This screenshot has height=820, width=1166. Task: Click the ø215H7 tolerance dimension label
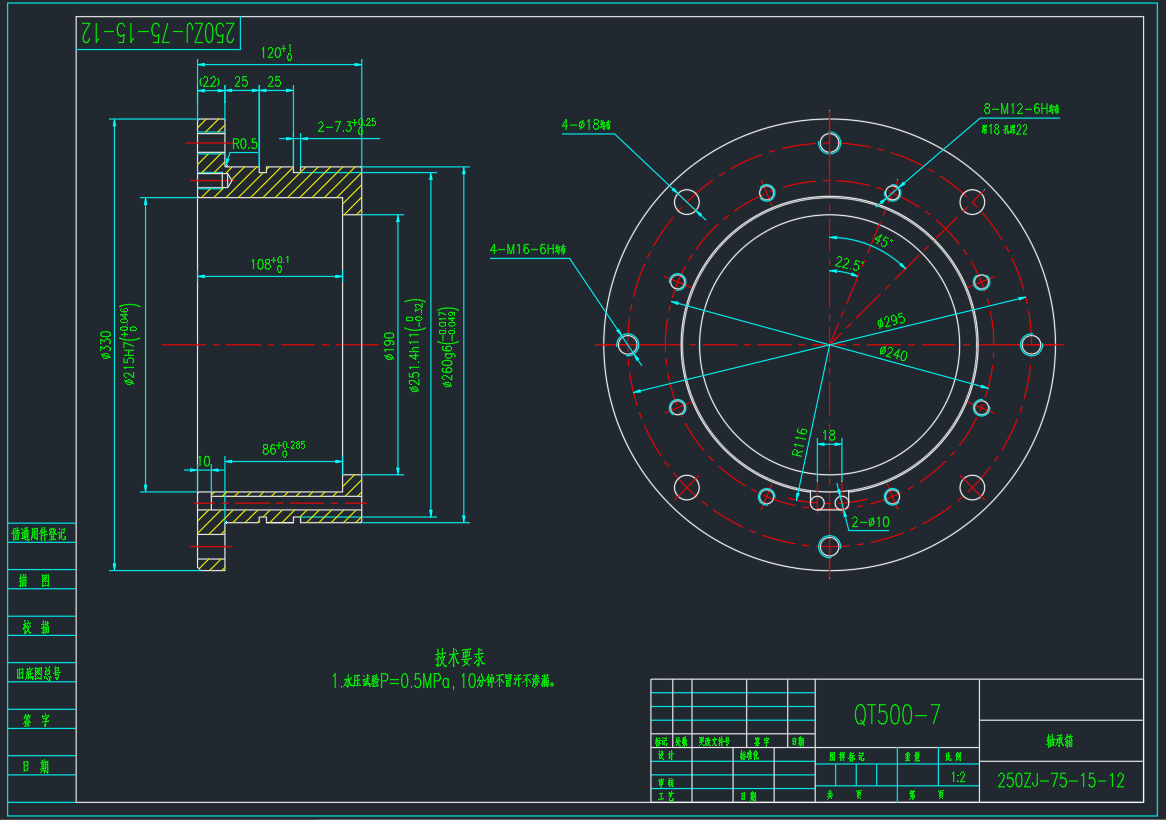[x=127, y=344]
